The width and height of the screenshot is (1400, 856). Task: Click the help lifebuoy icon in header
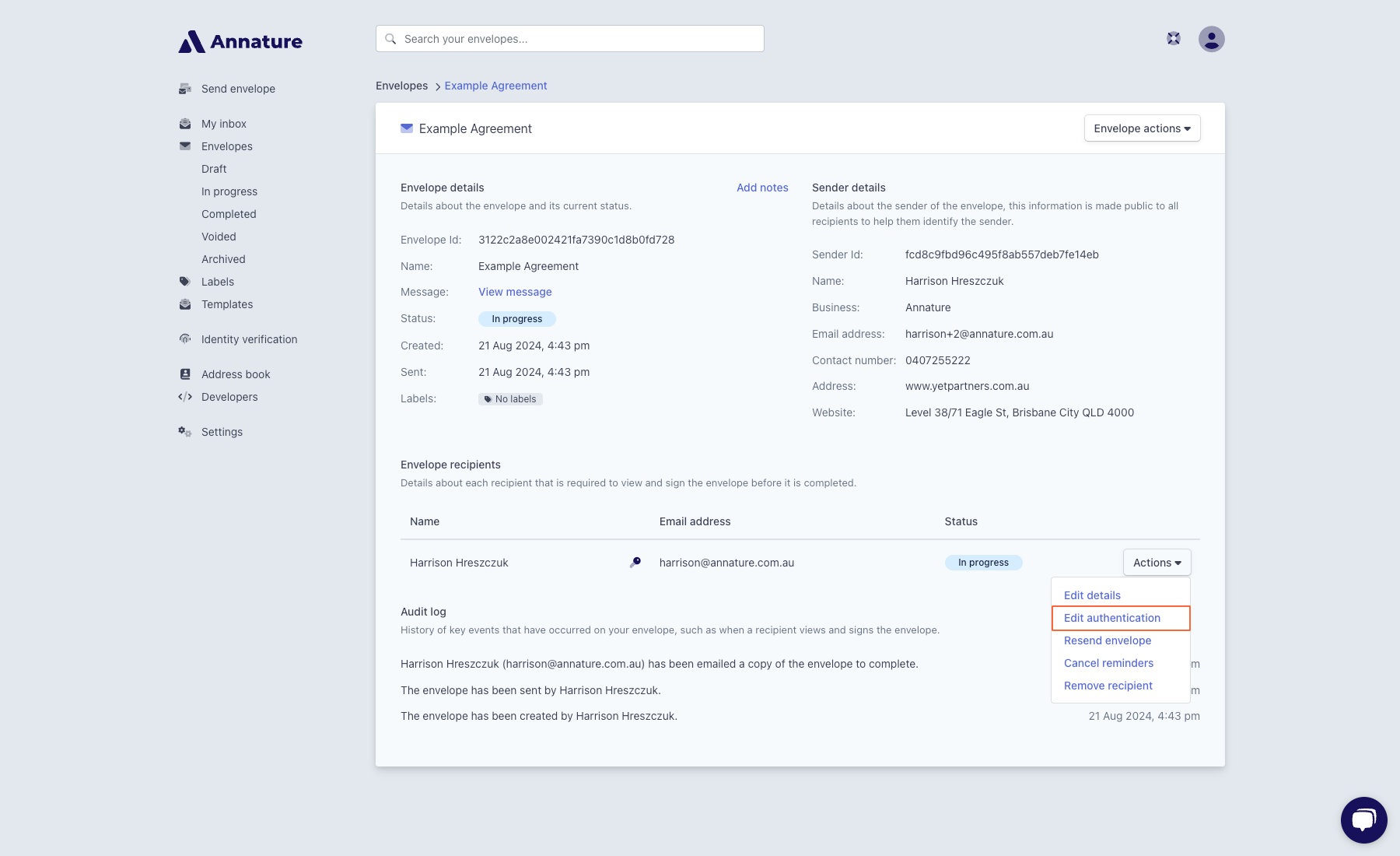coord(1174,39)
